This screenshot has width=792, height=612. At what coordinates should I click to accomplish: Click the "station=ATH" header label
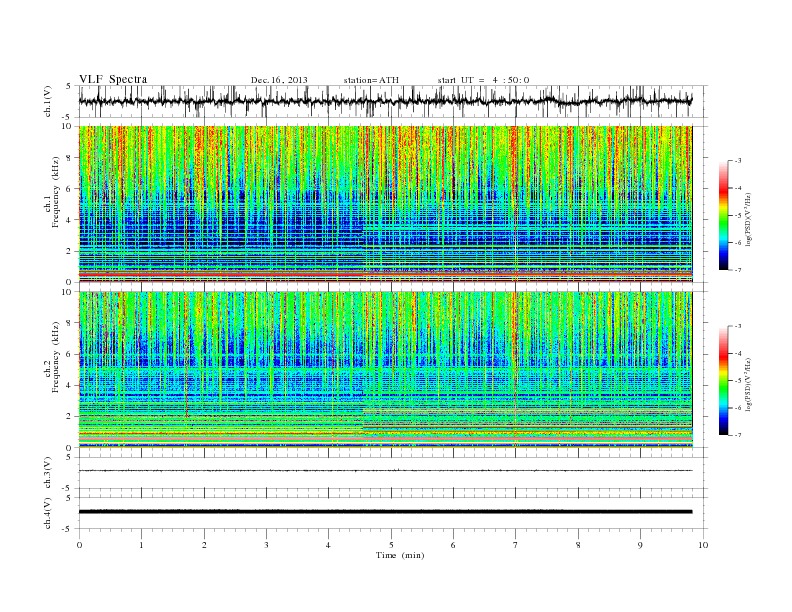(x=371, y=80)
